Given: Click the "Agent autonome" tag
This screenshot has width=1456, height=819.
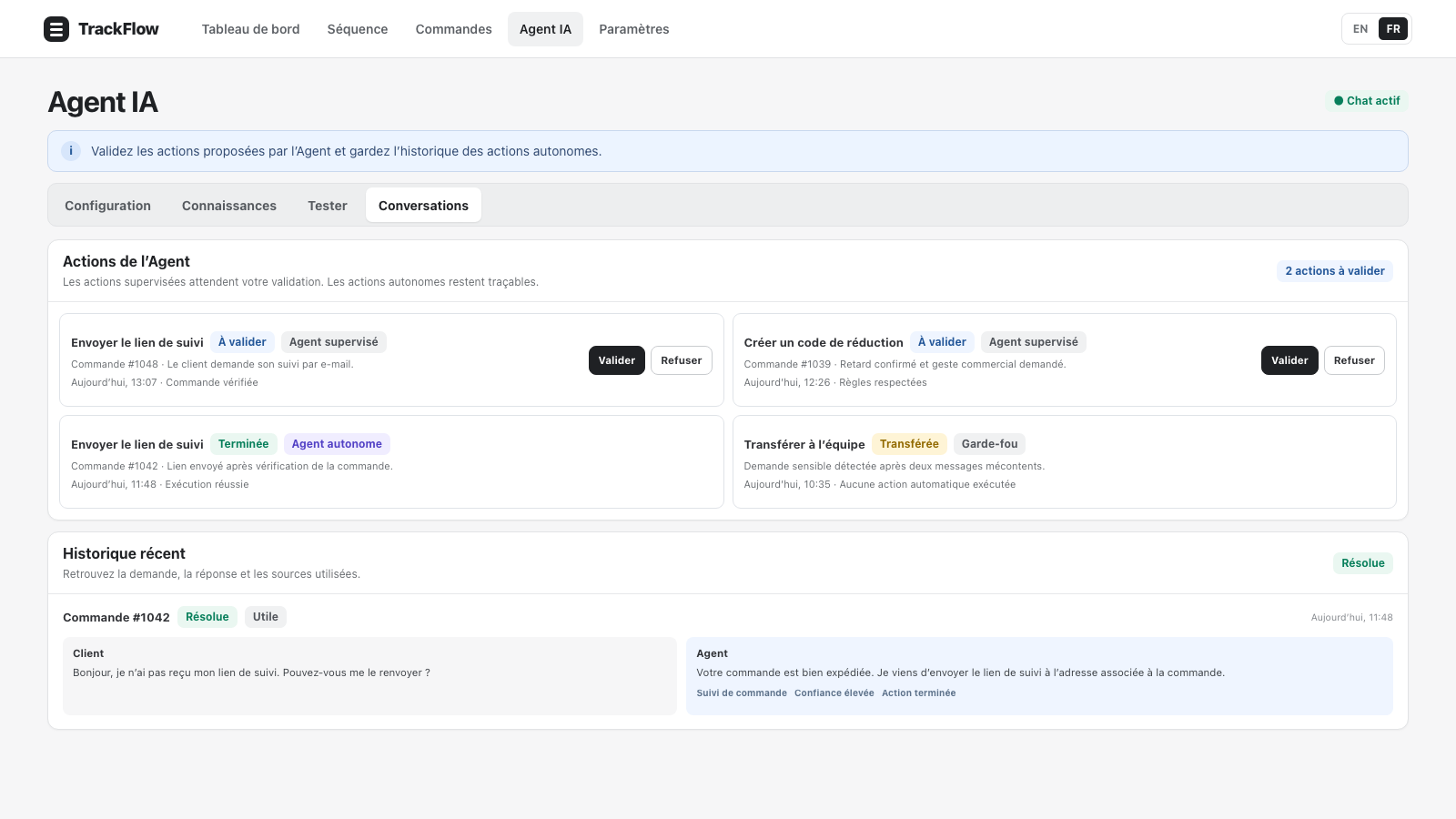Looking at the screenshot, I should pos(337,444).
